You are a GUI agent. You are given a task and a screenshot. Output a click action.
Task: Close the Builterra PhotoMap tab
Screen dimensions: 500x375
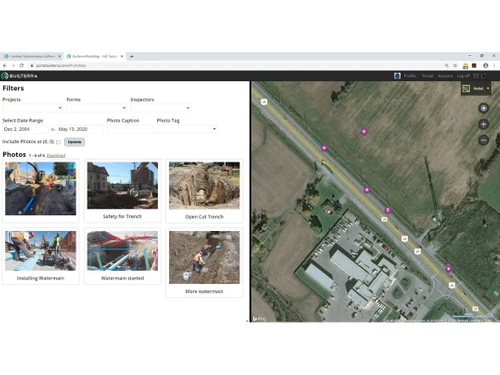(122, 56)
